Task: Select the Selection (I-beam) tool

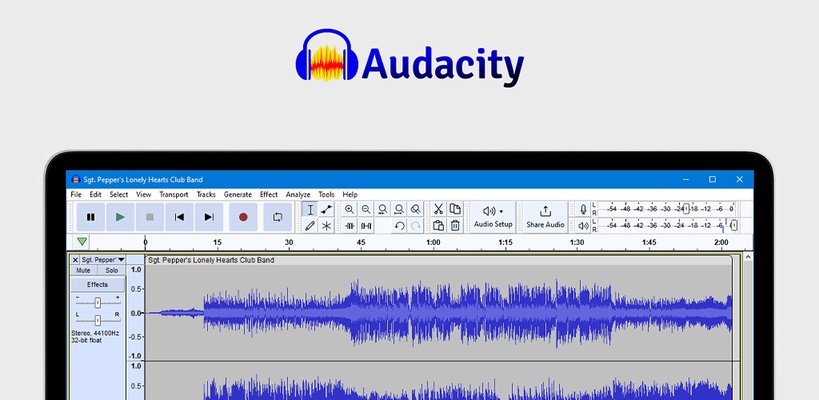Action: [x=310, y=210]
